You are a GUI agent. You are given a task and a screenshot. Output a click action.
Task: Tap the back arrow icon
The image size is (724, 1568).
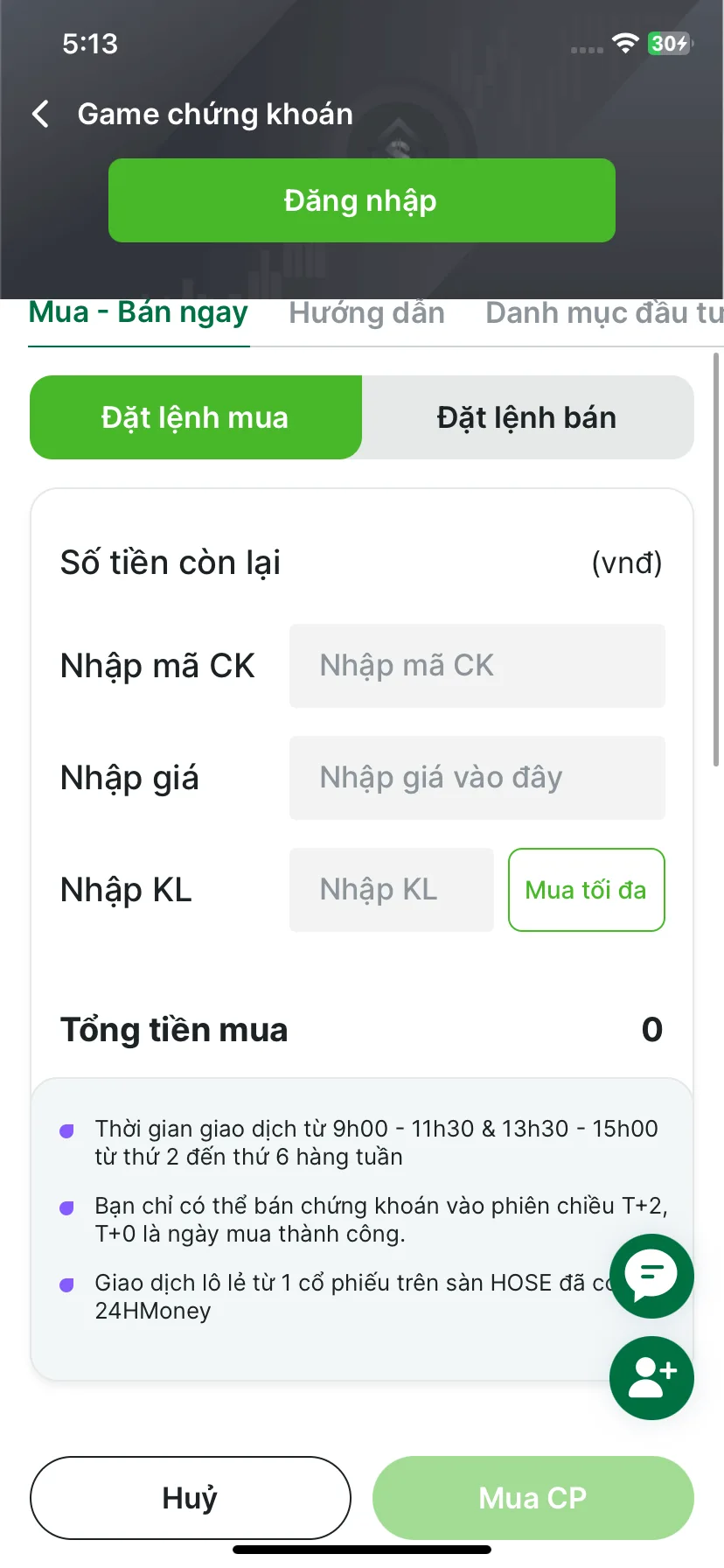pyautogui.click(x=40, y=114)
